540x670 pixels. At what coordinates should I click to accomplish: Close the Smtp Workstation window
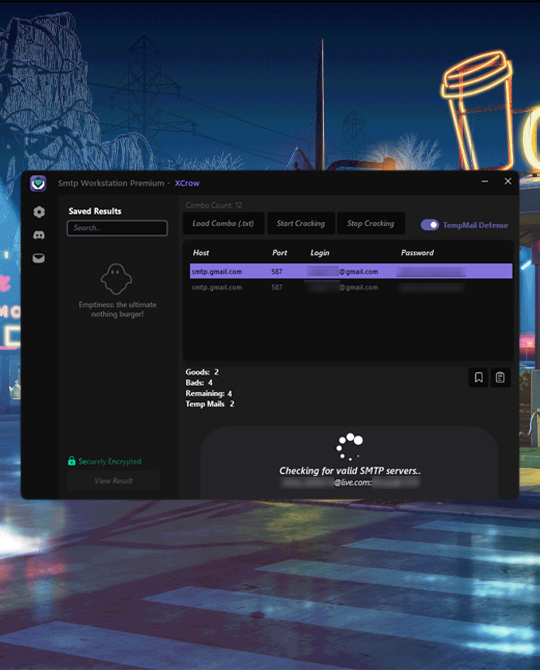click(x=508, y=181)
